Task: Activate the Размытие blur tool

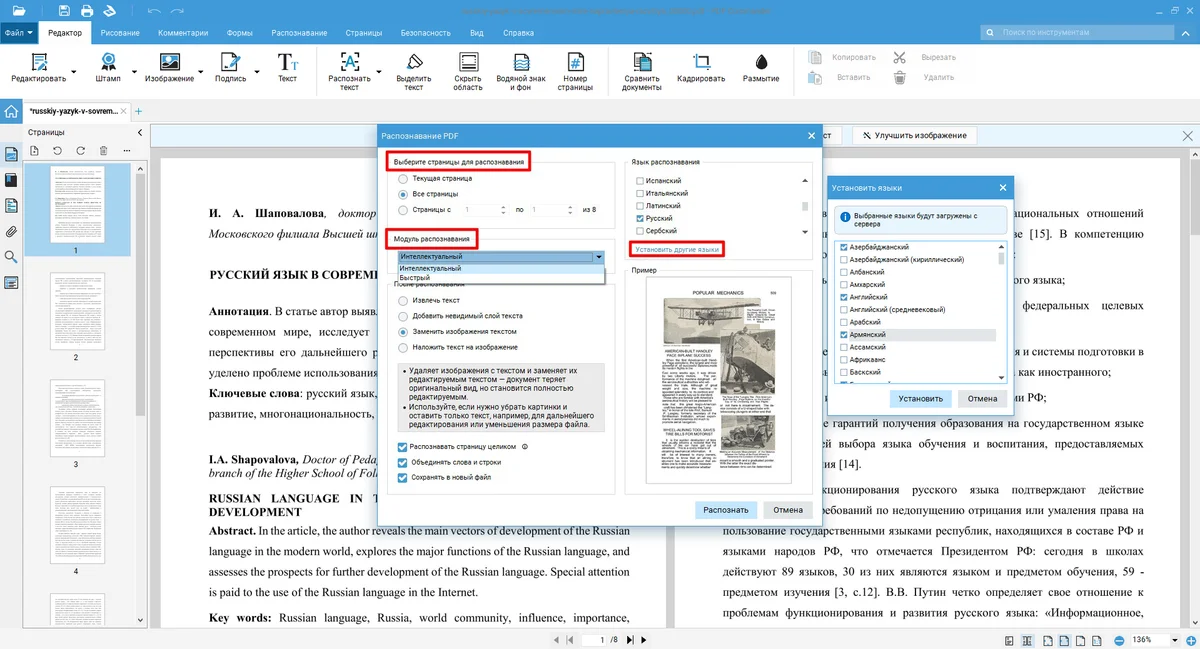Action: [x=761, y=62]
